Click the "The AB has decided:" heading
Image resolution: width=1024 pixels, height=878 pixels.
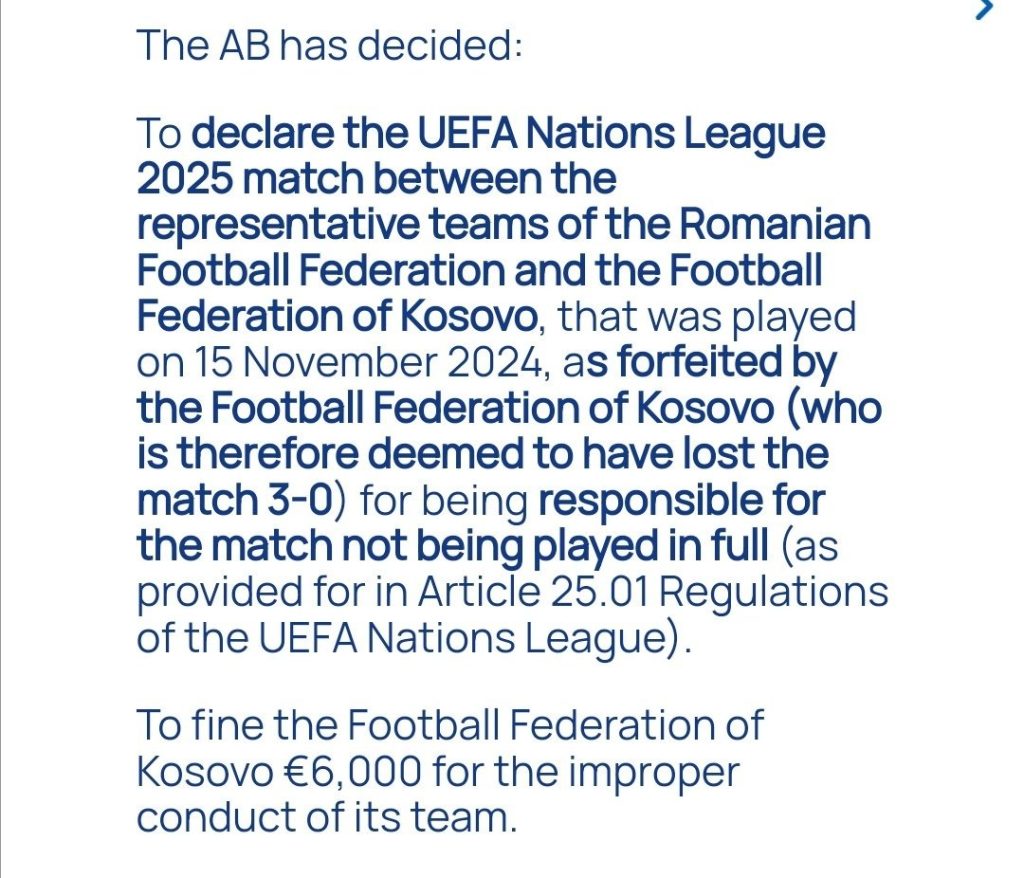click(x=329, y=45)
